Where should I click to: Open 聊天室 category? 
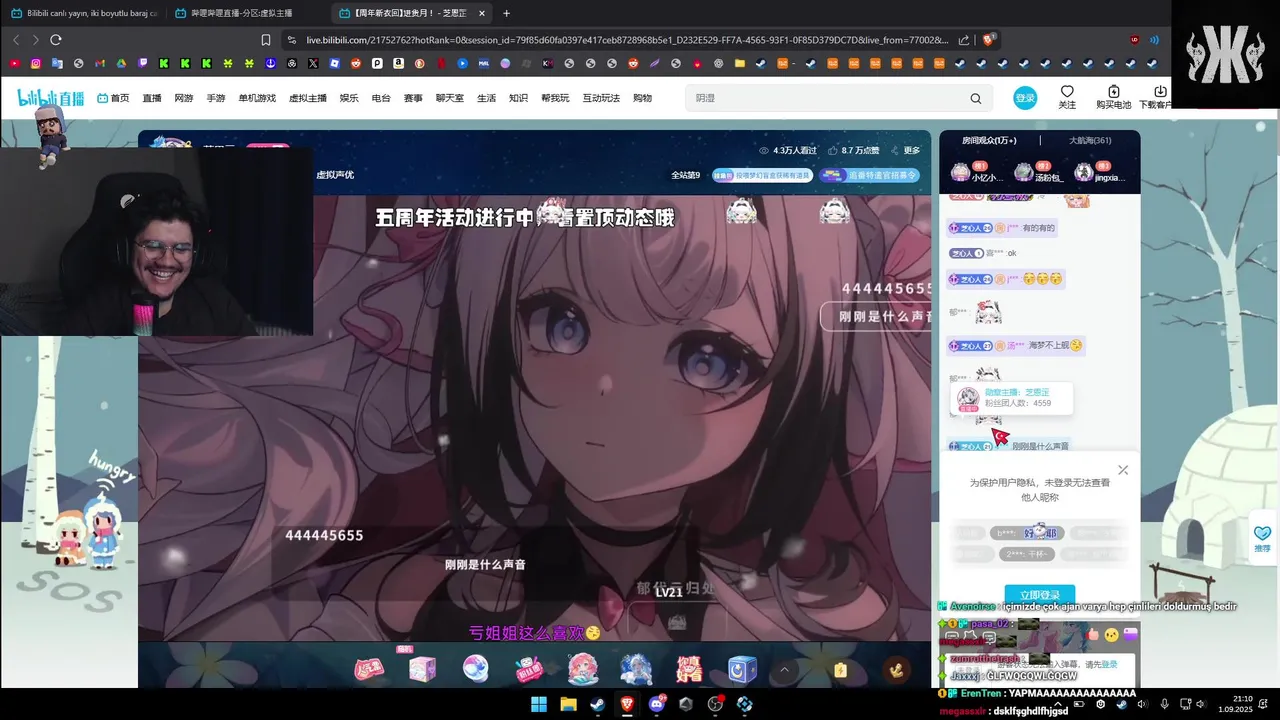coord(450,98)
